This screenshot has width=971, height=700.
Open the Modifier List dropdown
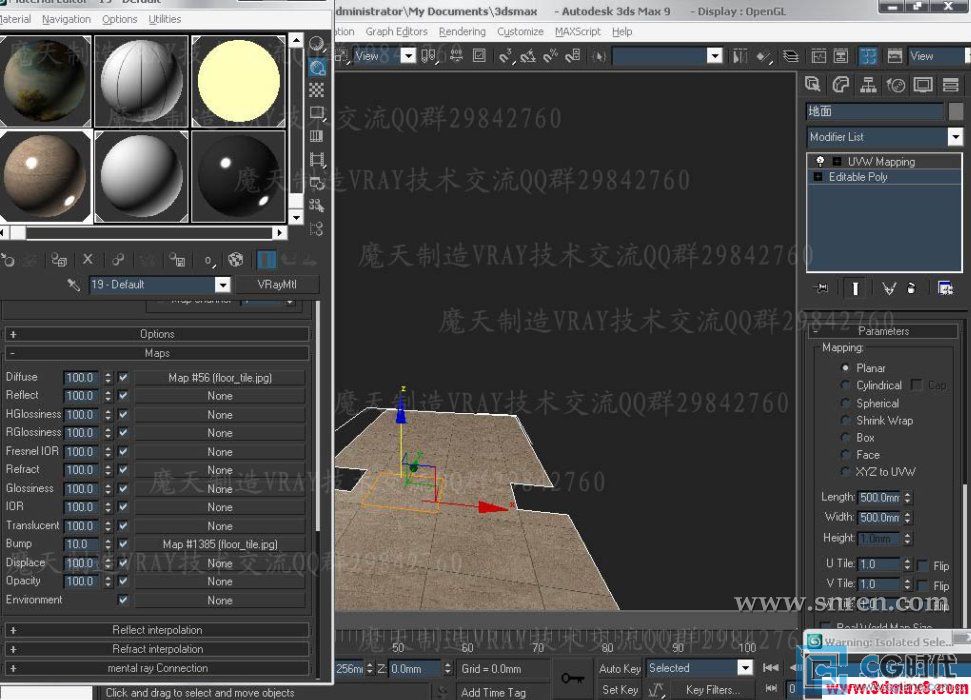point(955,137)
